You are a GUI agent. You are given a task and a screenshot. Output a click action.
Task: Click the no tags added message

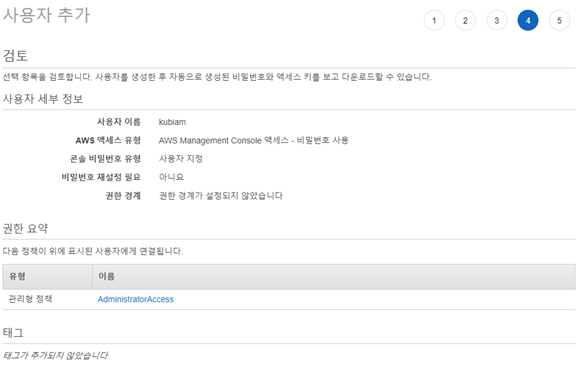[56, 355]
